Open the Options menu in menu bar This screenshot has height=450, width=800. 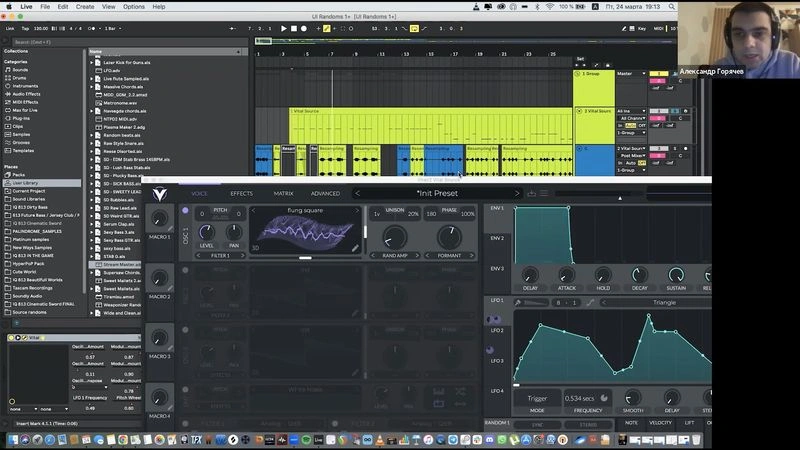click(x=134, y=7)
